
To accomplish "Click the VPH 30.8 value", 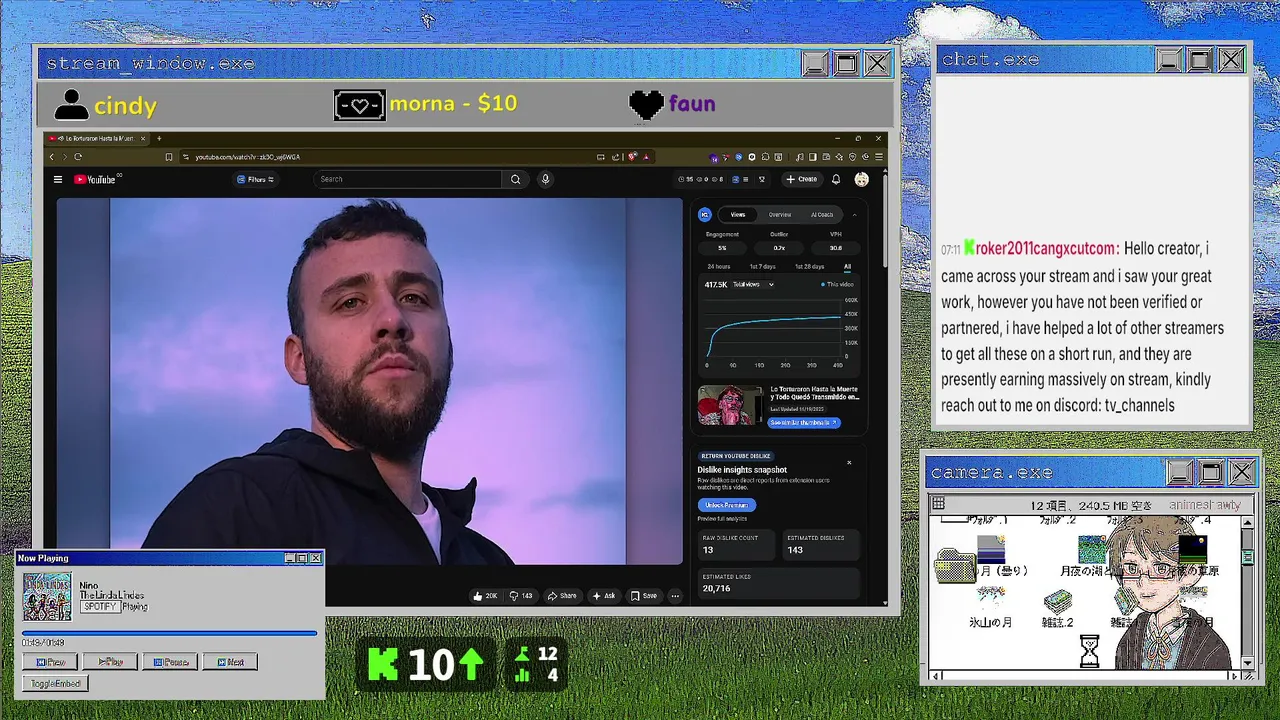I will point(836,248).
